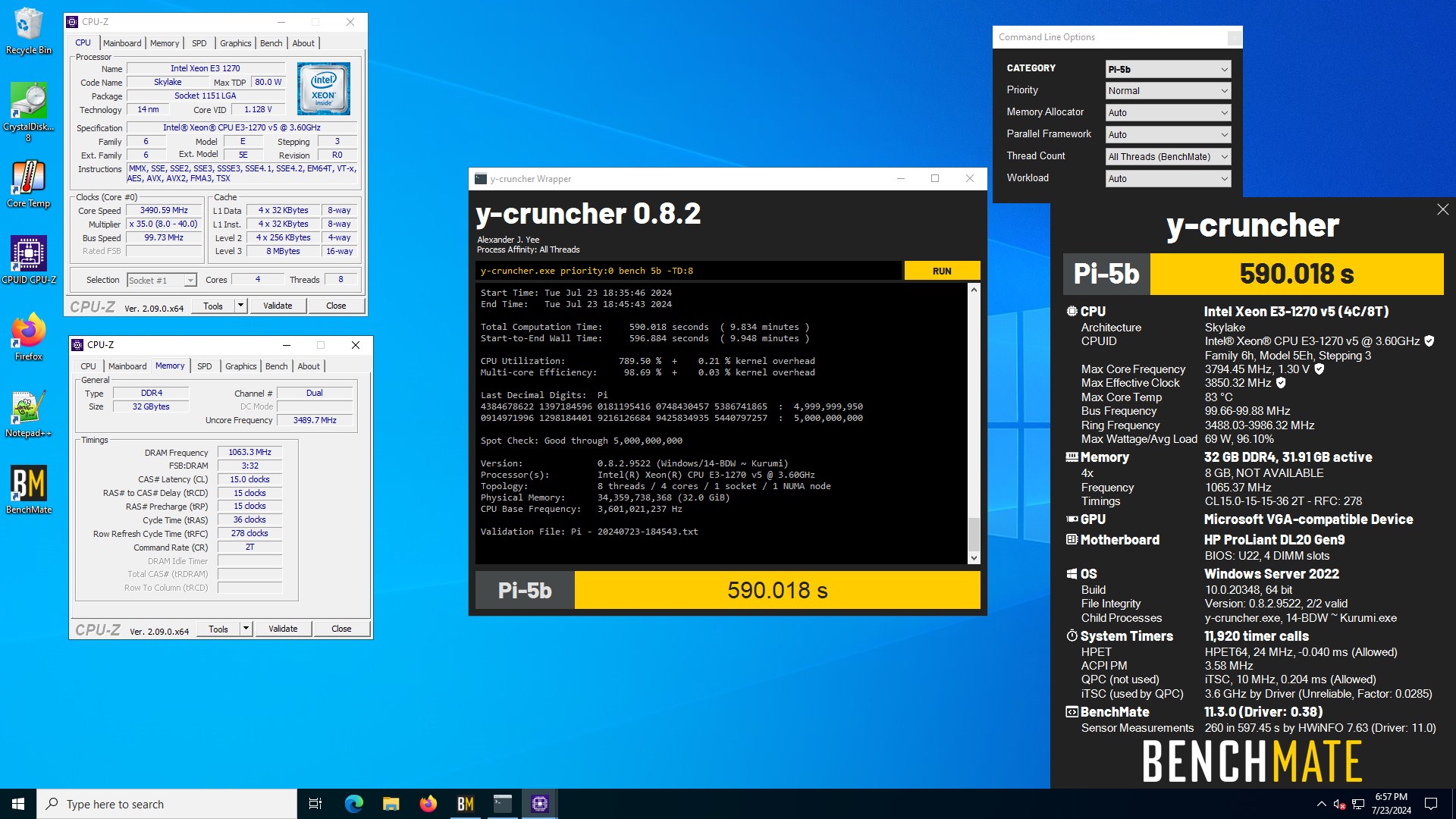The image size is (1456, 819).
Task: Click Validate in bottom CPU-Z window
Action: point(283,629)
